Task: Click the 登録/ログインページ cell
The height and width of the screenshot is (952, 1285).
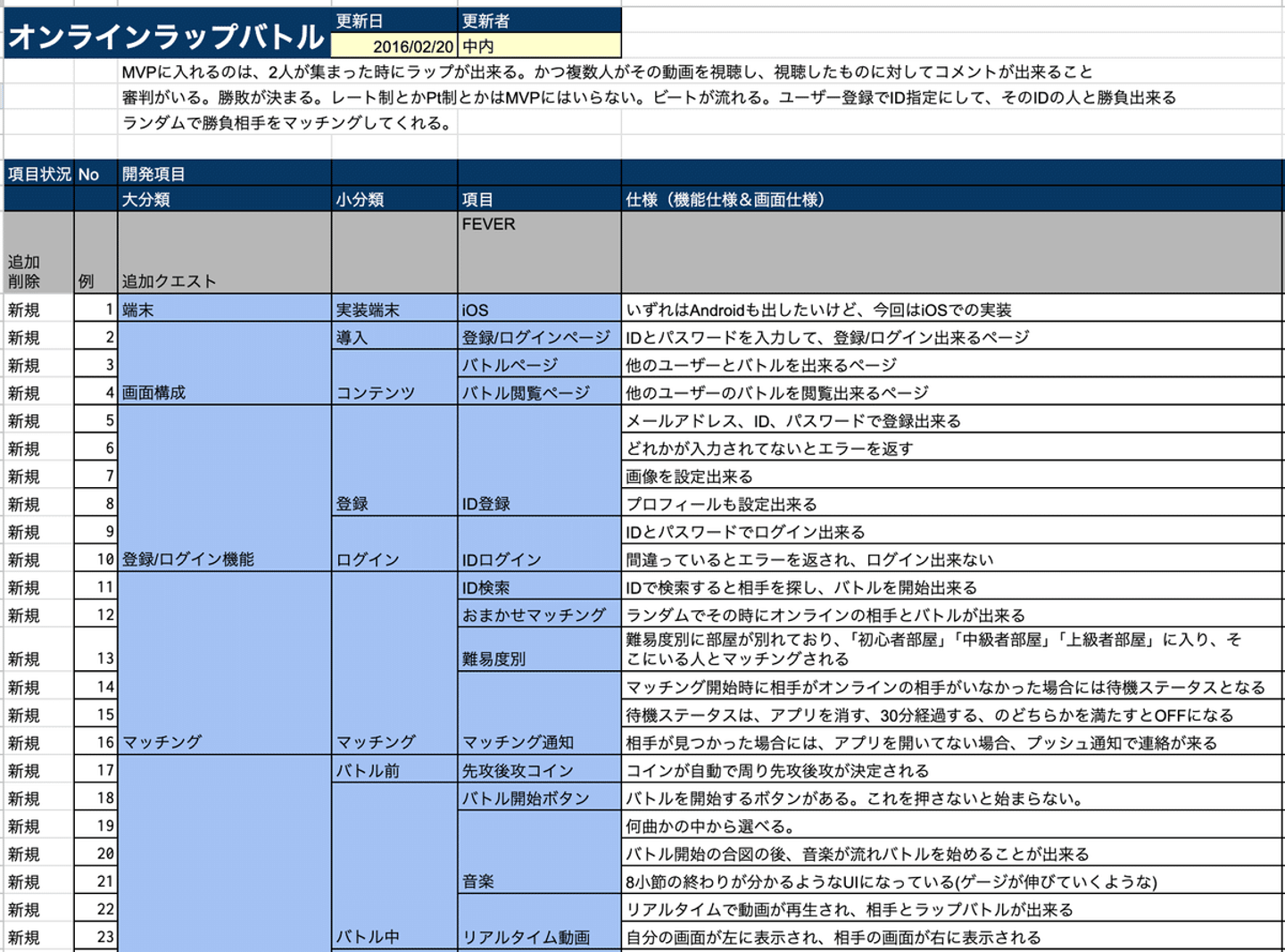Action: [x=539, y=336]
